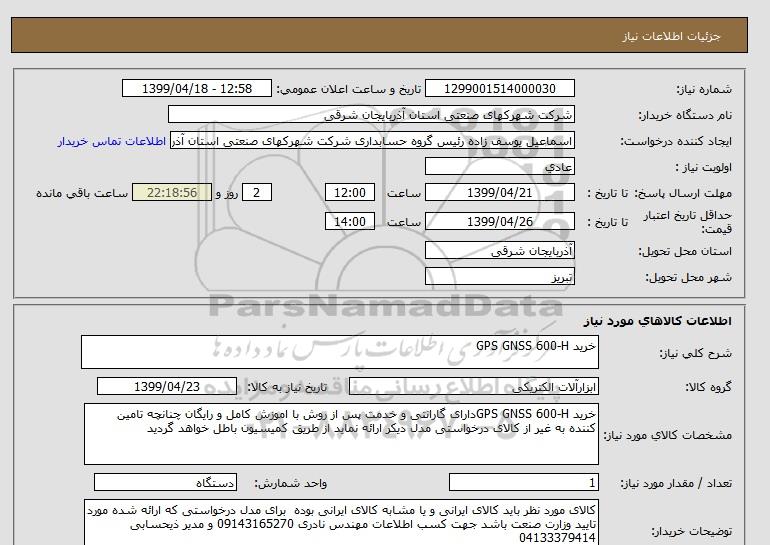770x545 pixels.
Task: Click general description box GPS GNSS 600-H
Action: (340, 352)
